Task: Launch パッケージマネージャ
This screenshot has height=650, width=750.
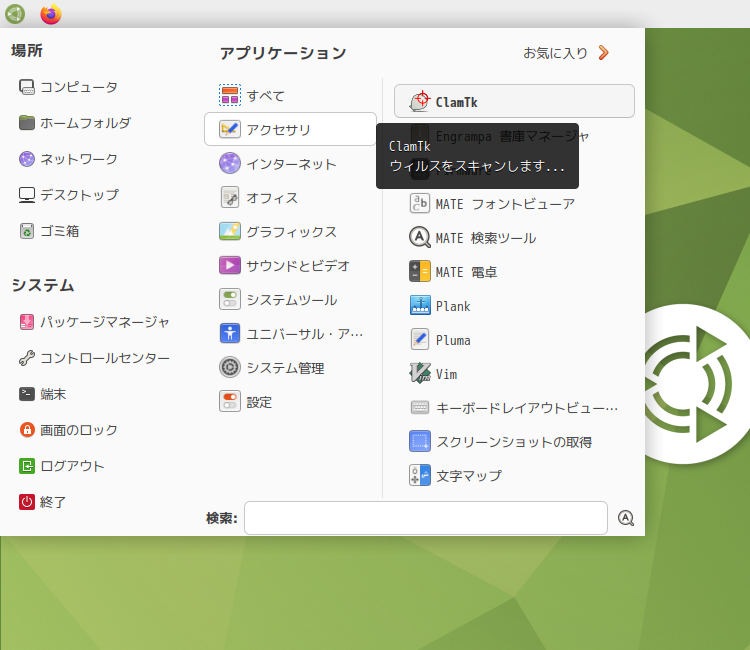Action: click(94, 322)
